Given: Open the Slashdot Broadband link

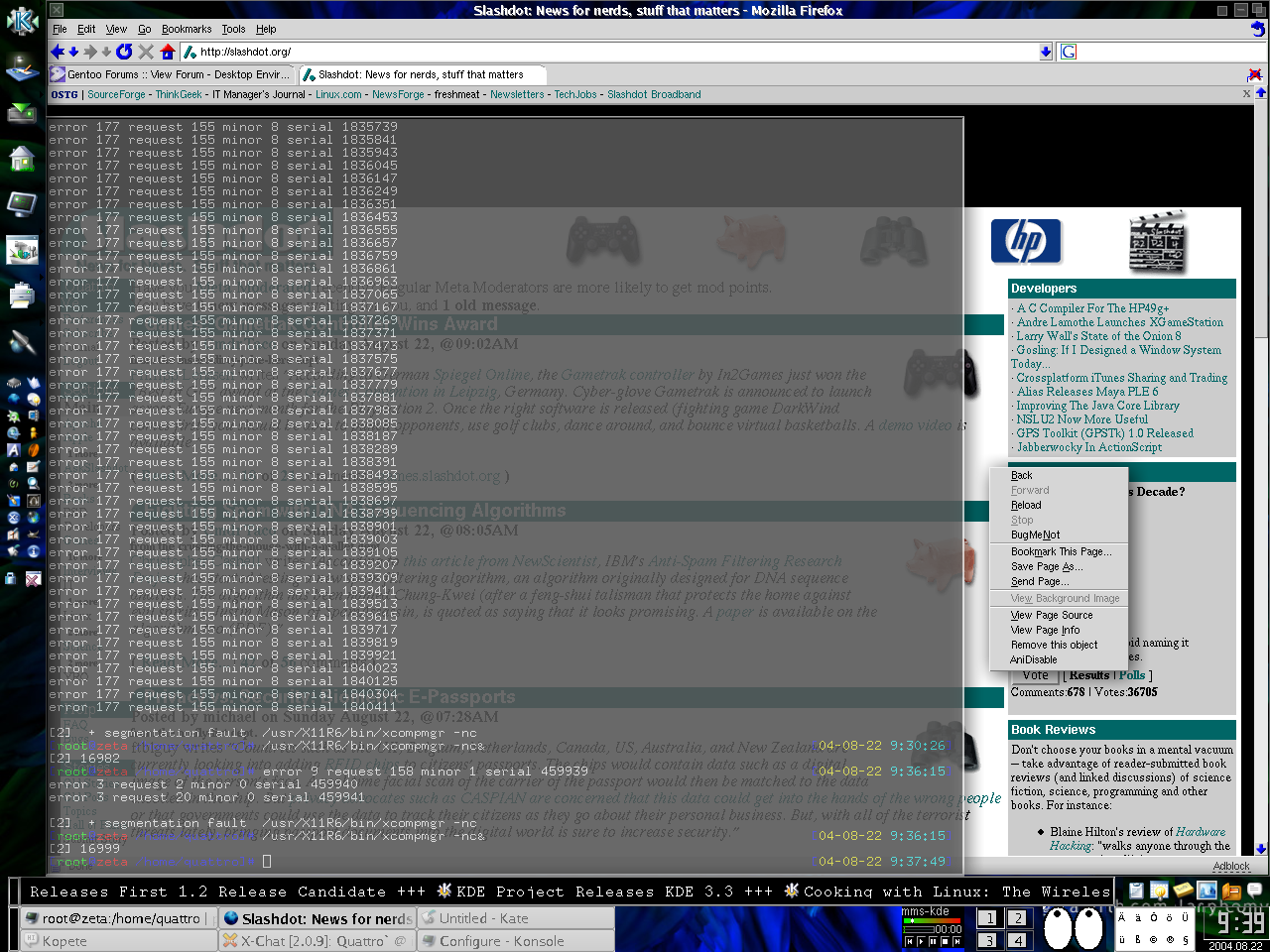Looking at the screenshot, I should 654,94.
